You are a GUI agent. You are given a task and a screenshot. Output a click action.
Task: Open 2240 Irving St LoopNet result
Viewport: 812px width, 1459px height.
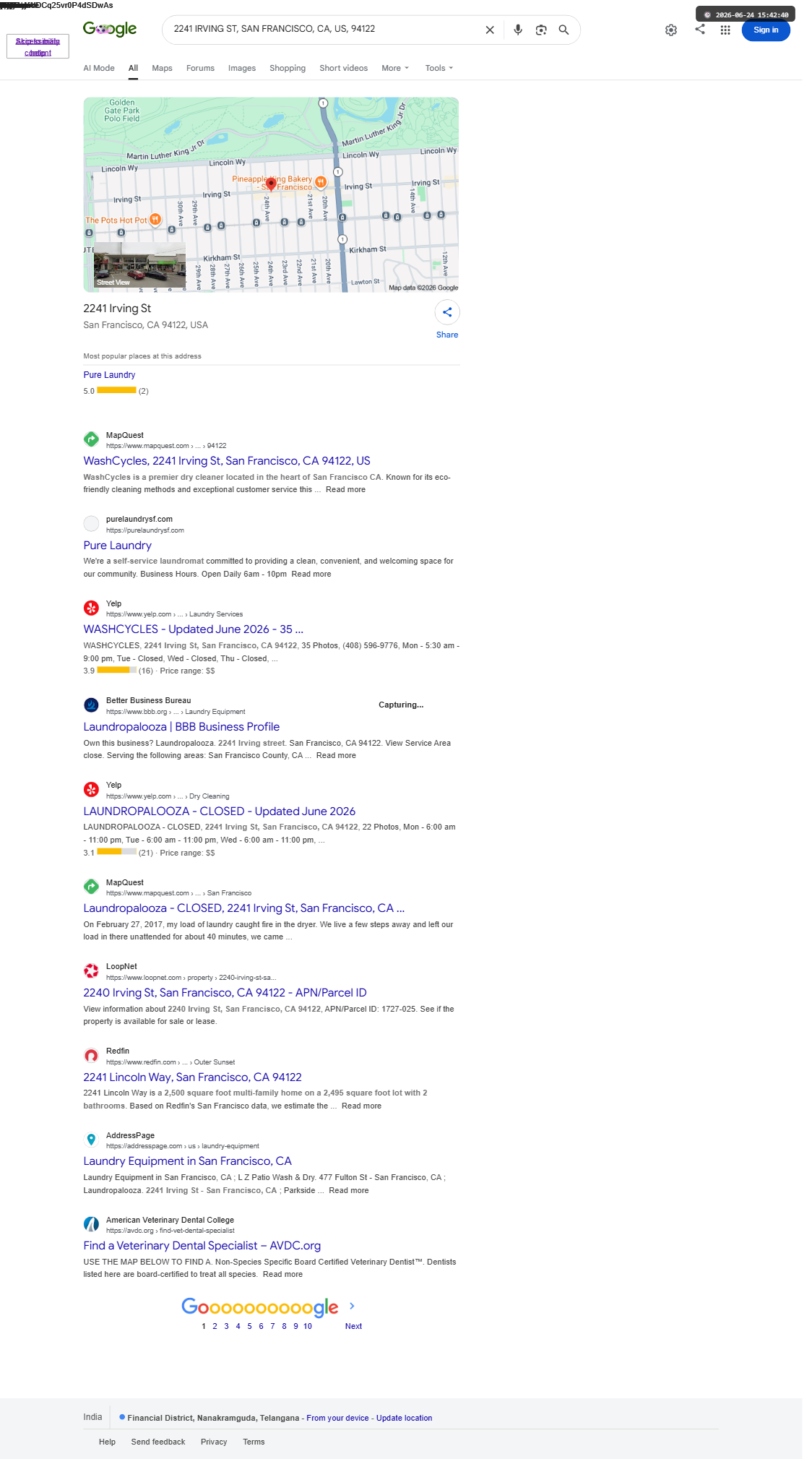225,992
